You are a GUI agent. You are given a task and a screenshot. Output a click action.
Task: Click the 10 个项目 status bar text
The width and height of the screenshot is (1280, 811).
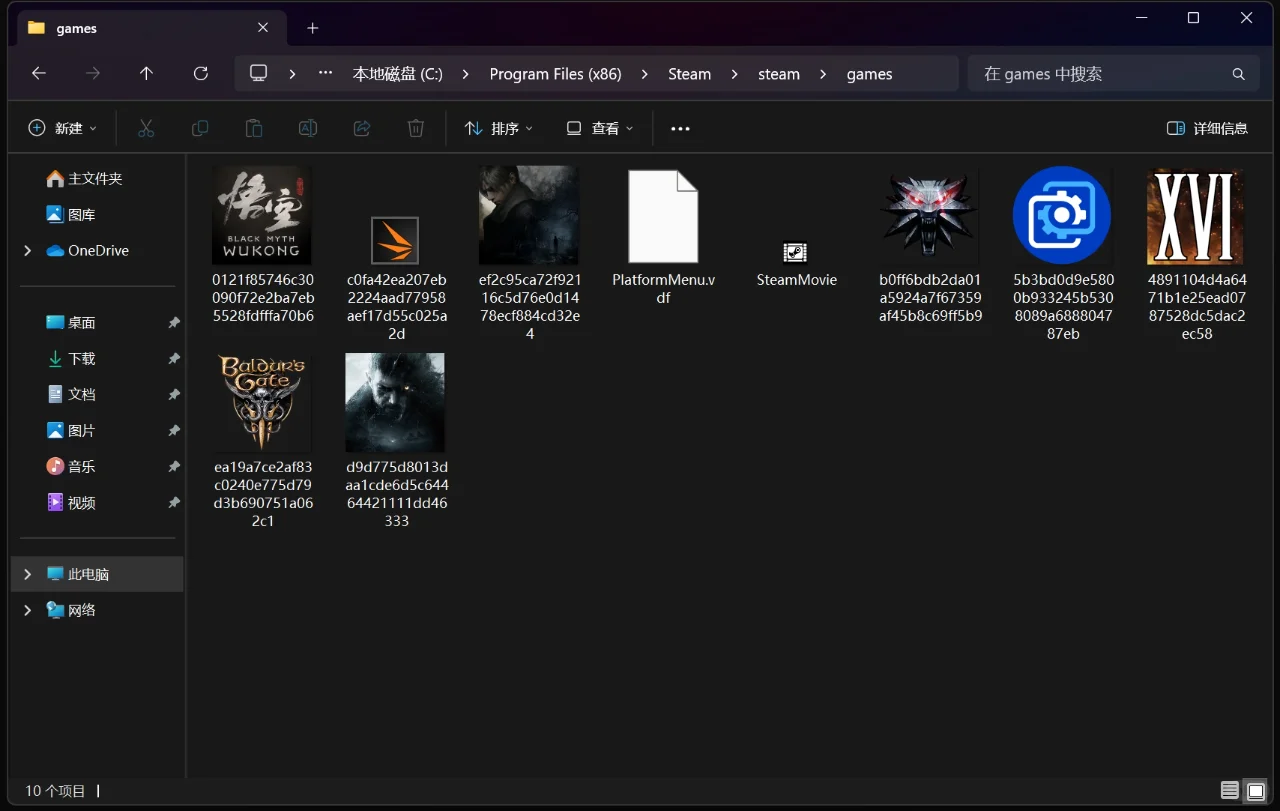(x=55, y=791)
